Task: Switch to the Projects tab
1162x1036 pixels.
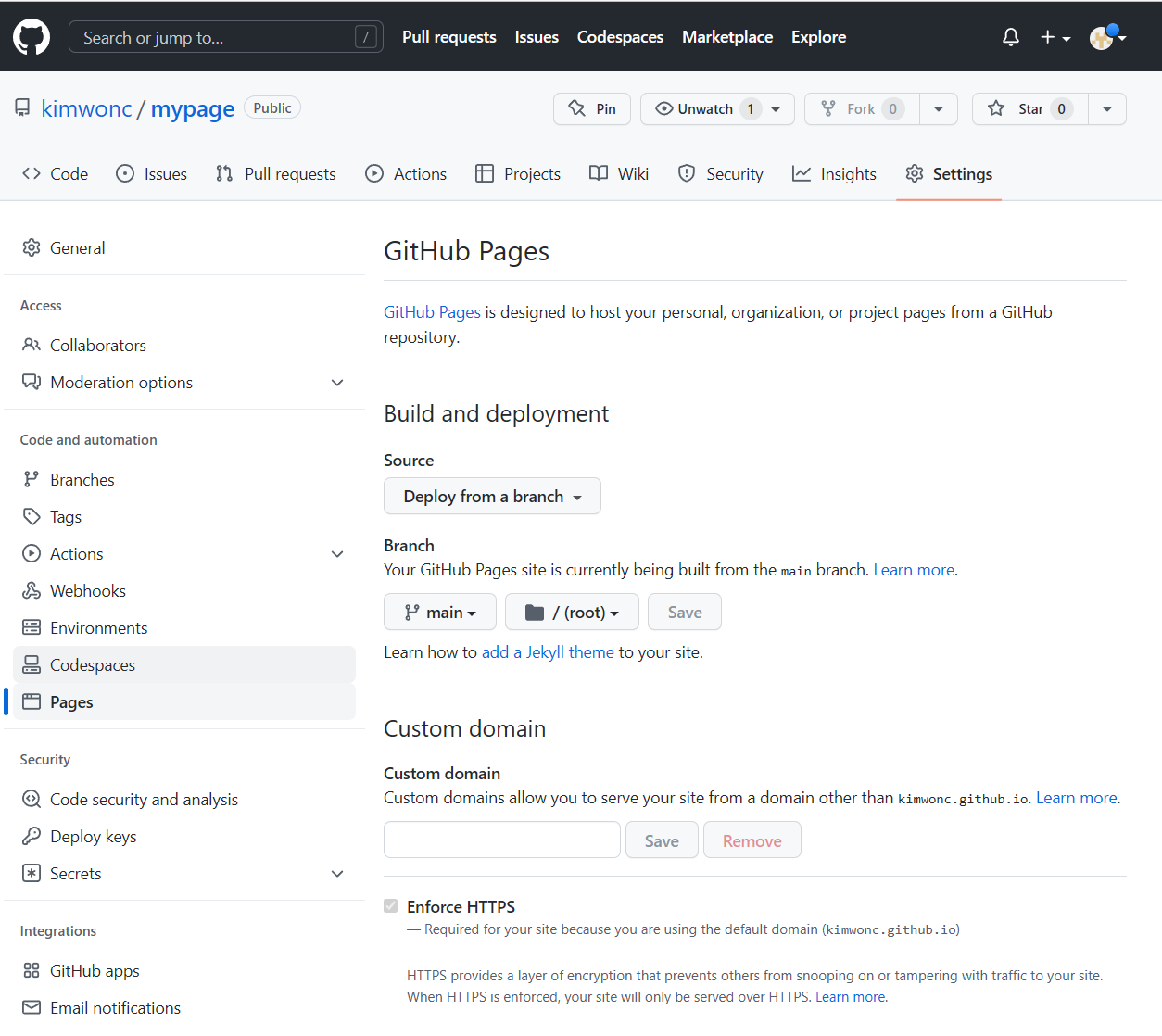Action: (518, 173)
